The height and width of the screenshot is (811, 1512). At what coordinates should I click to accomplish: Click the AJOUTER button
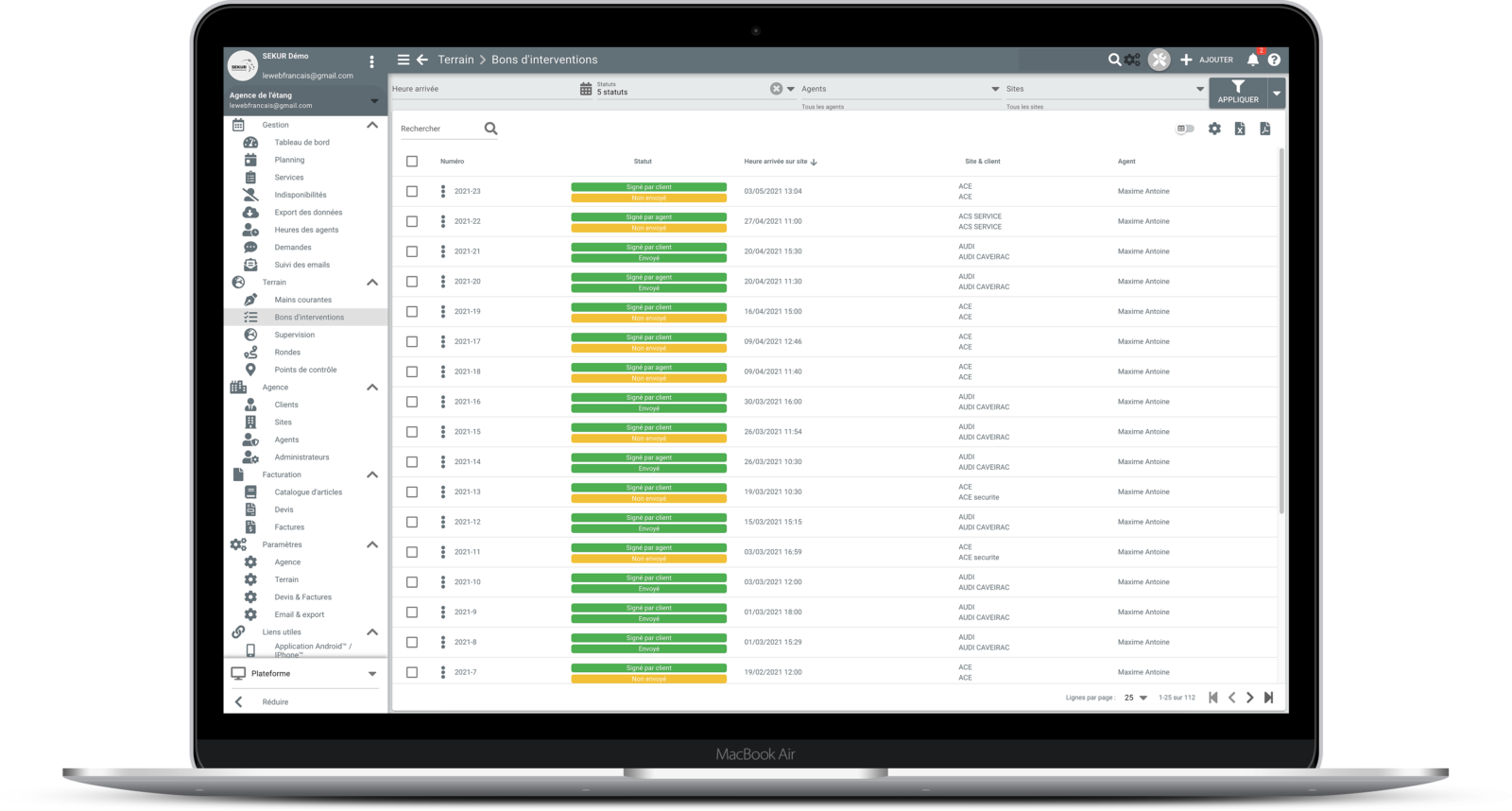coord(1207,60)
